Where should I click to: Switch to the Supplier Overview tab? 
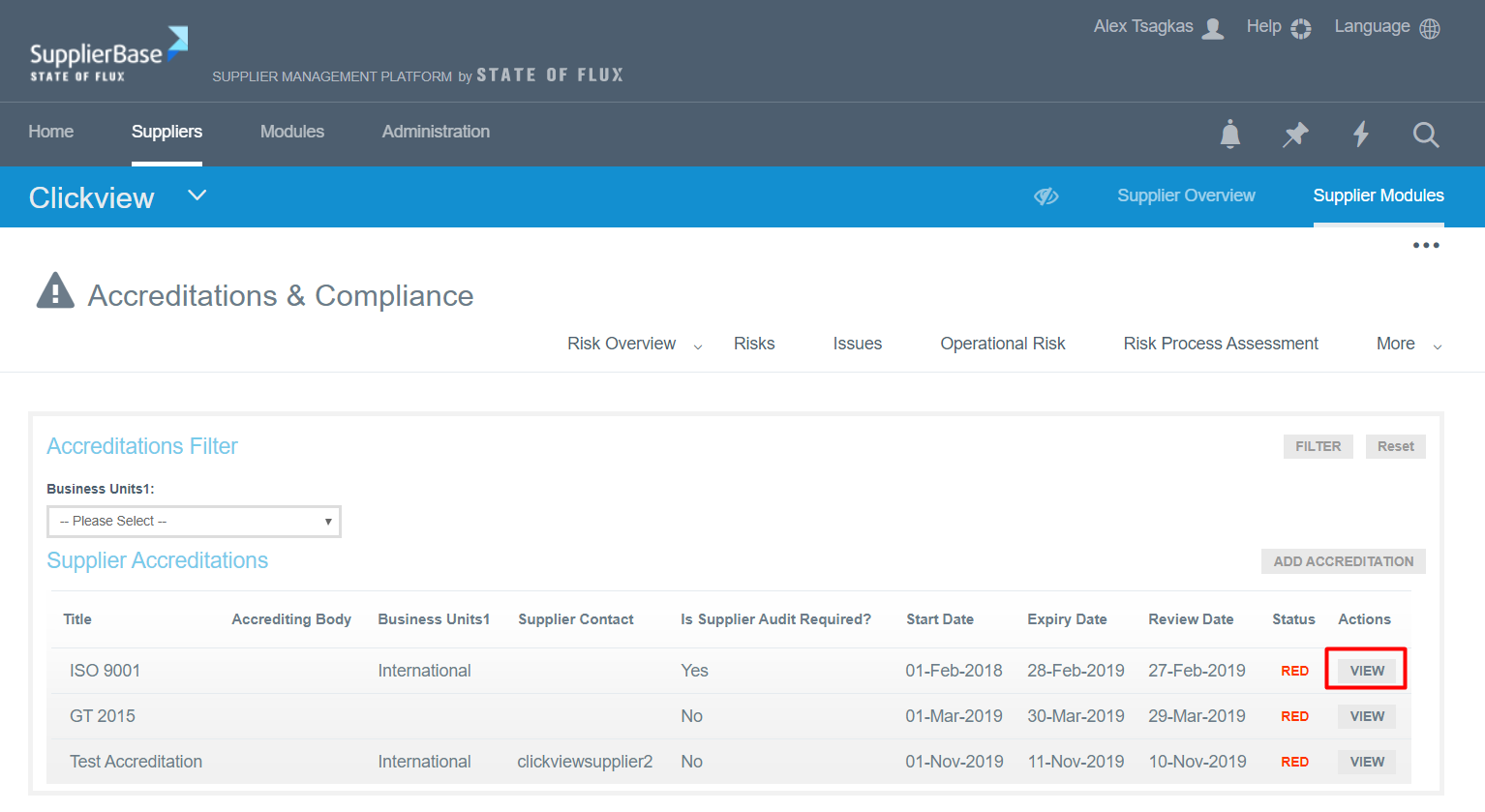[x=1186, y=196]
